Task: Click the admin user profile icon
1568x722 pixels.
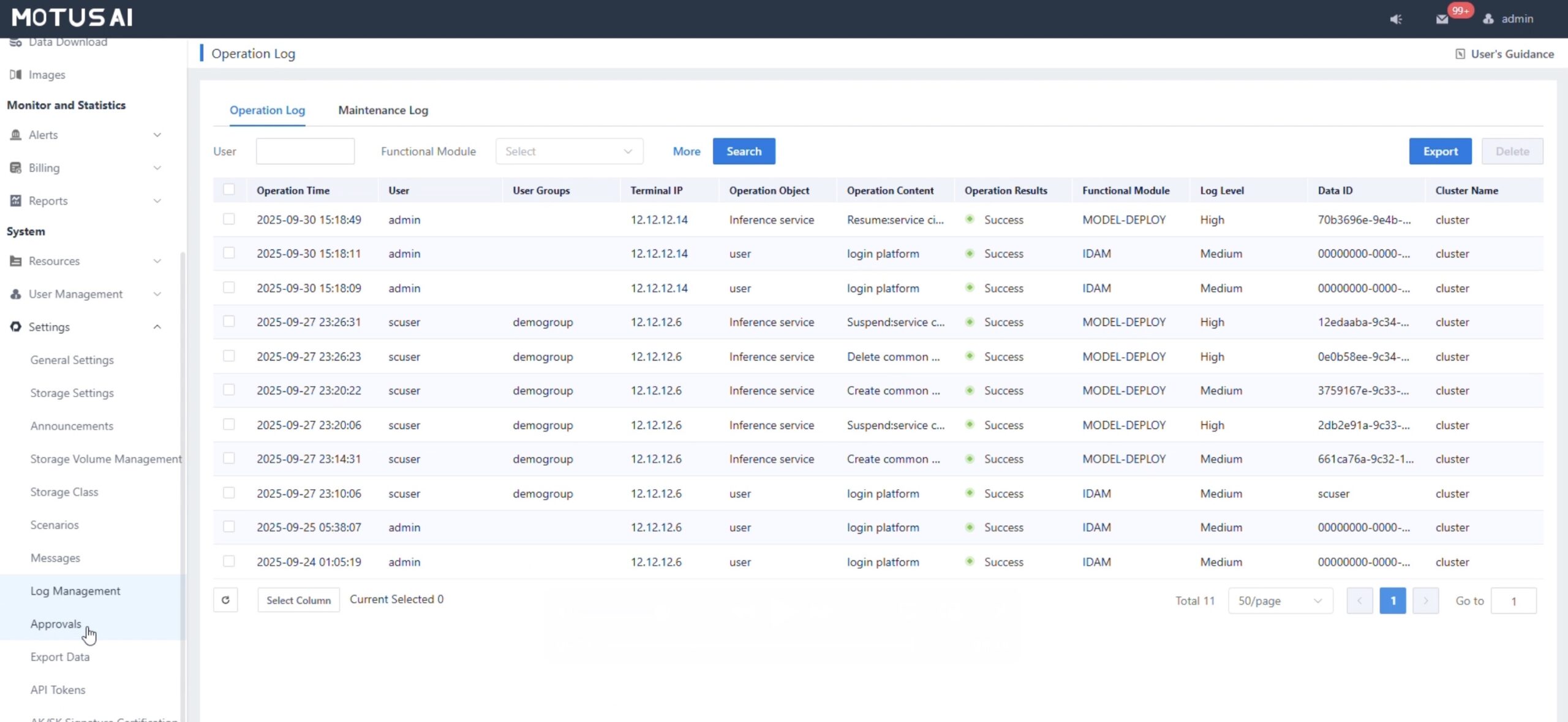Action: tap(1488, 19)
